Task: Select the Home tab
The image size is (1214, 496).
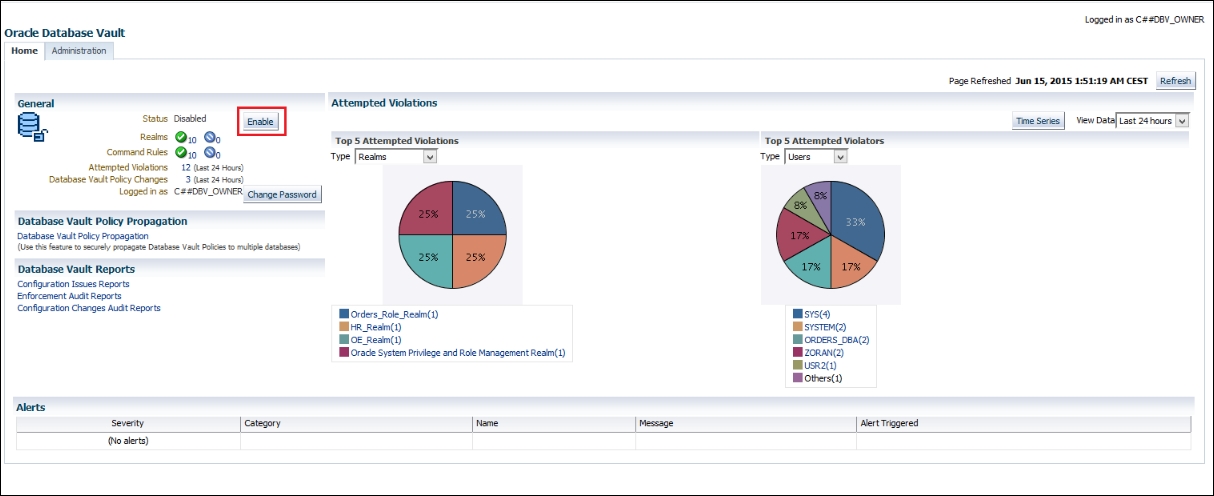Action: [x=24, y=51]
